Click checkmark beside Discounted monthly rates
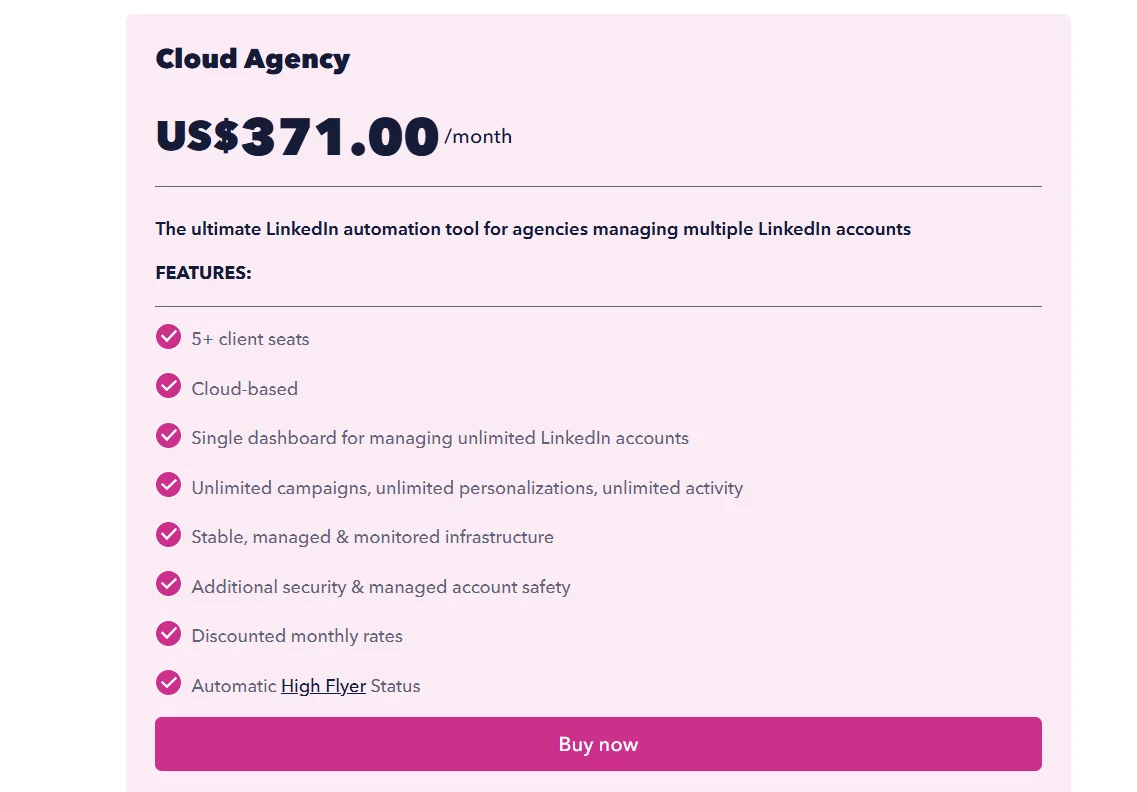Image resolution: width=1137 pixels, height=792 pixels. (x=168, y=634)
